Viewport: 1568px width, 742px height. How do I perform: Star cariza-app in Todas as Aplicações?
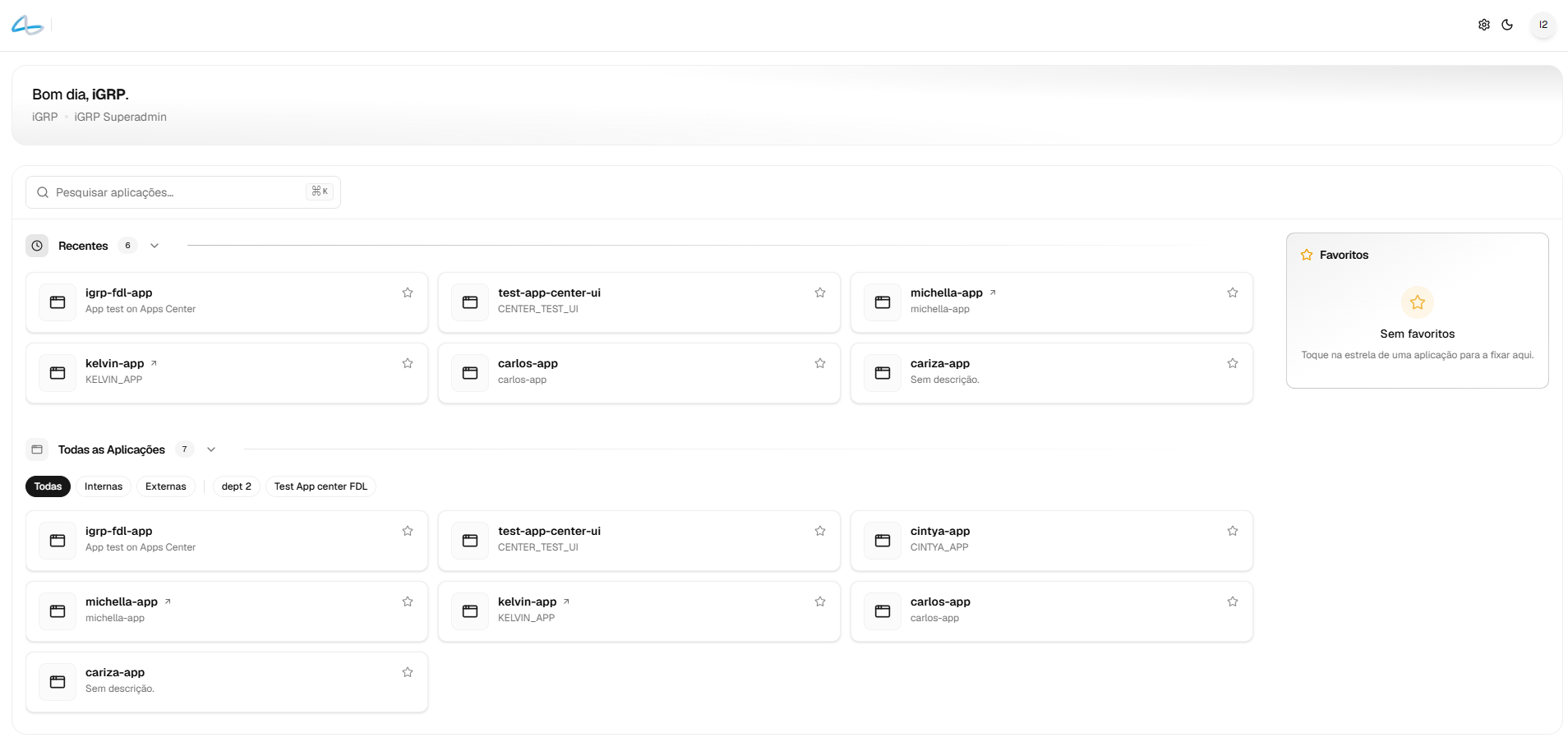pos(408,672)
